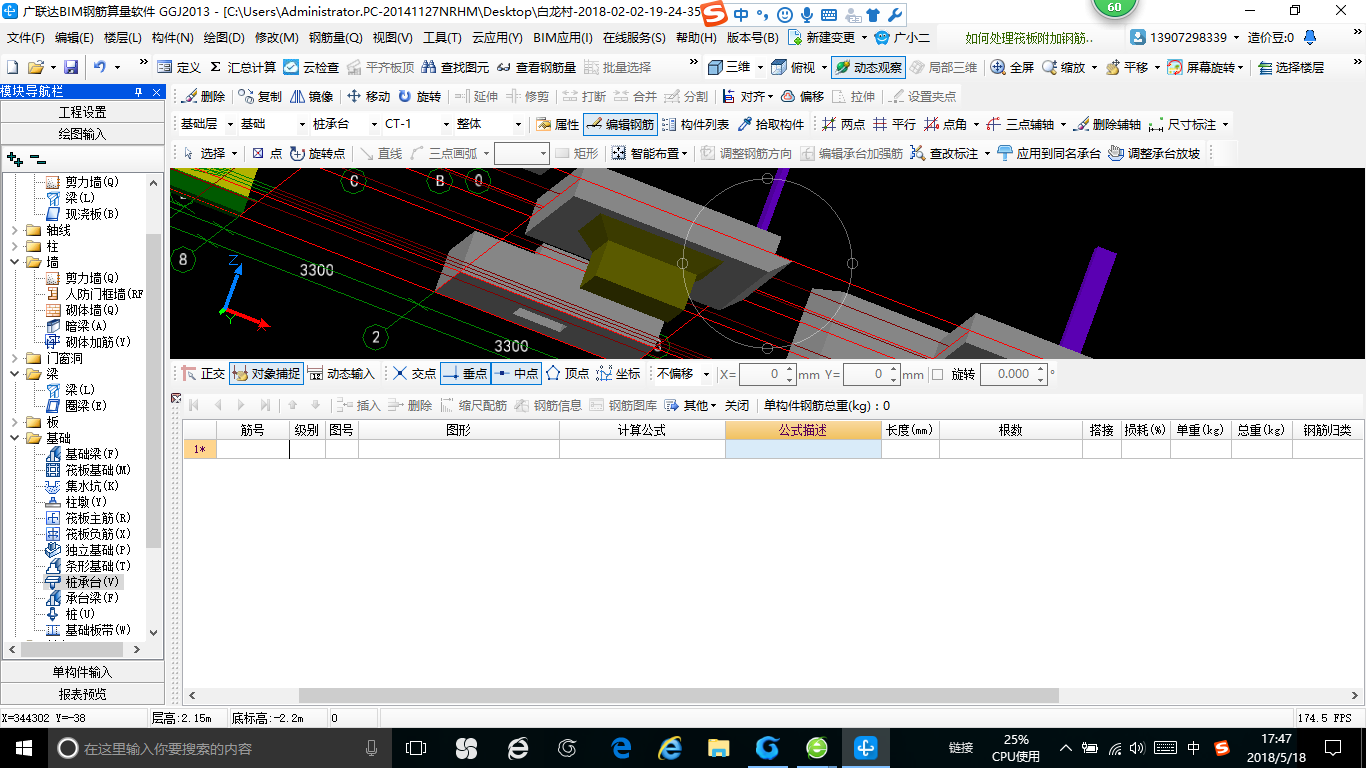Select the 移动 move tool
This screenshot has width=1366, height=768.
coord(368,96)
